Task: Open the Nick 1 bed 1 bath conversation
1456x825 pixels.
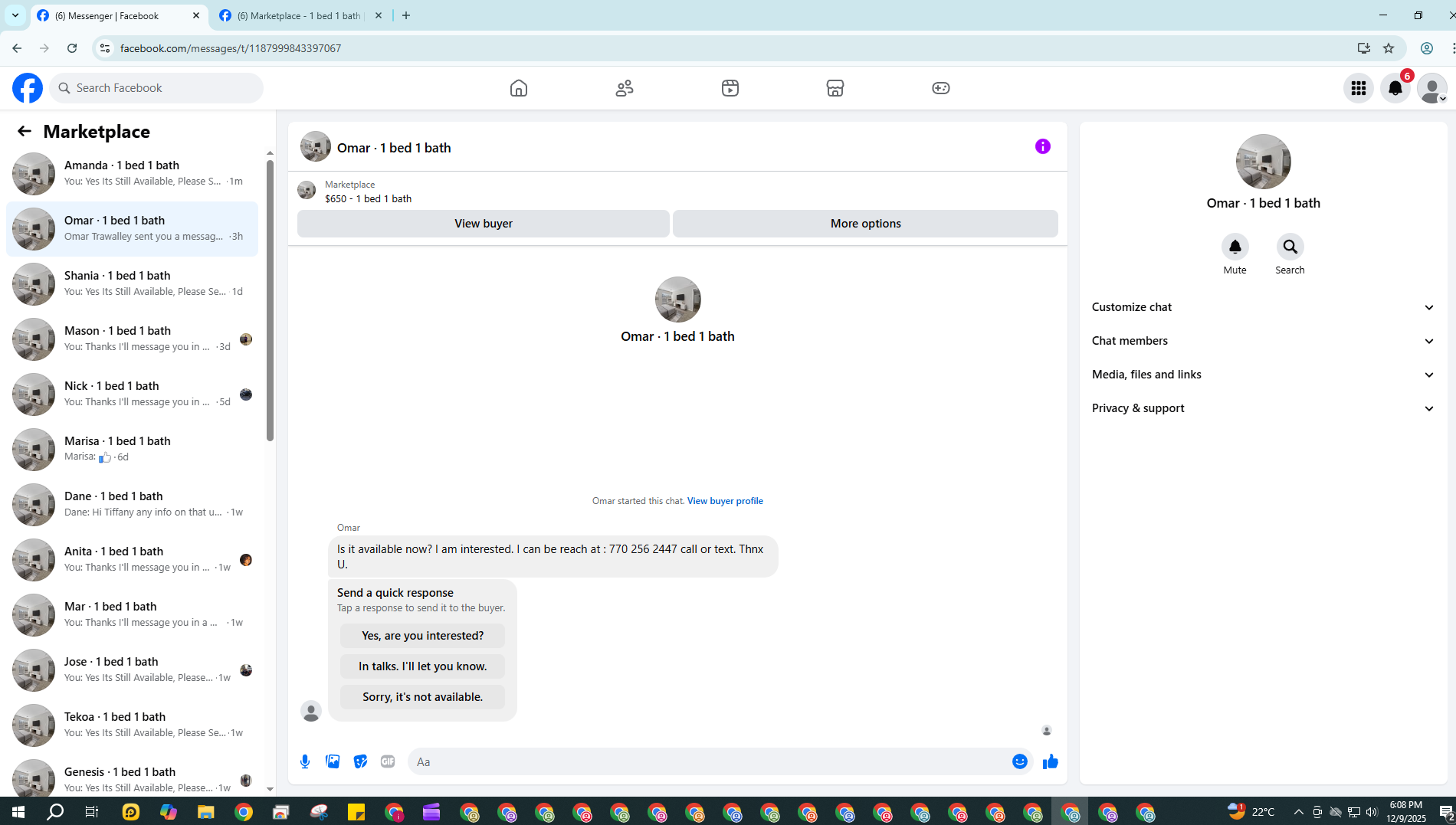Action: tap(132, 394)
